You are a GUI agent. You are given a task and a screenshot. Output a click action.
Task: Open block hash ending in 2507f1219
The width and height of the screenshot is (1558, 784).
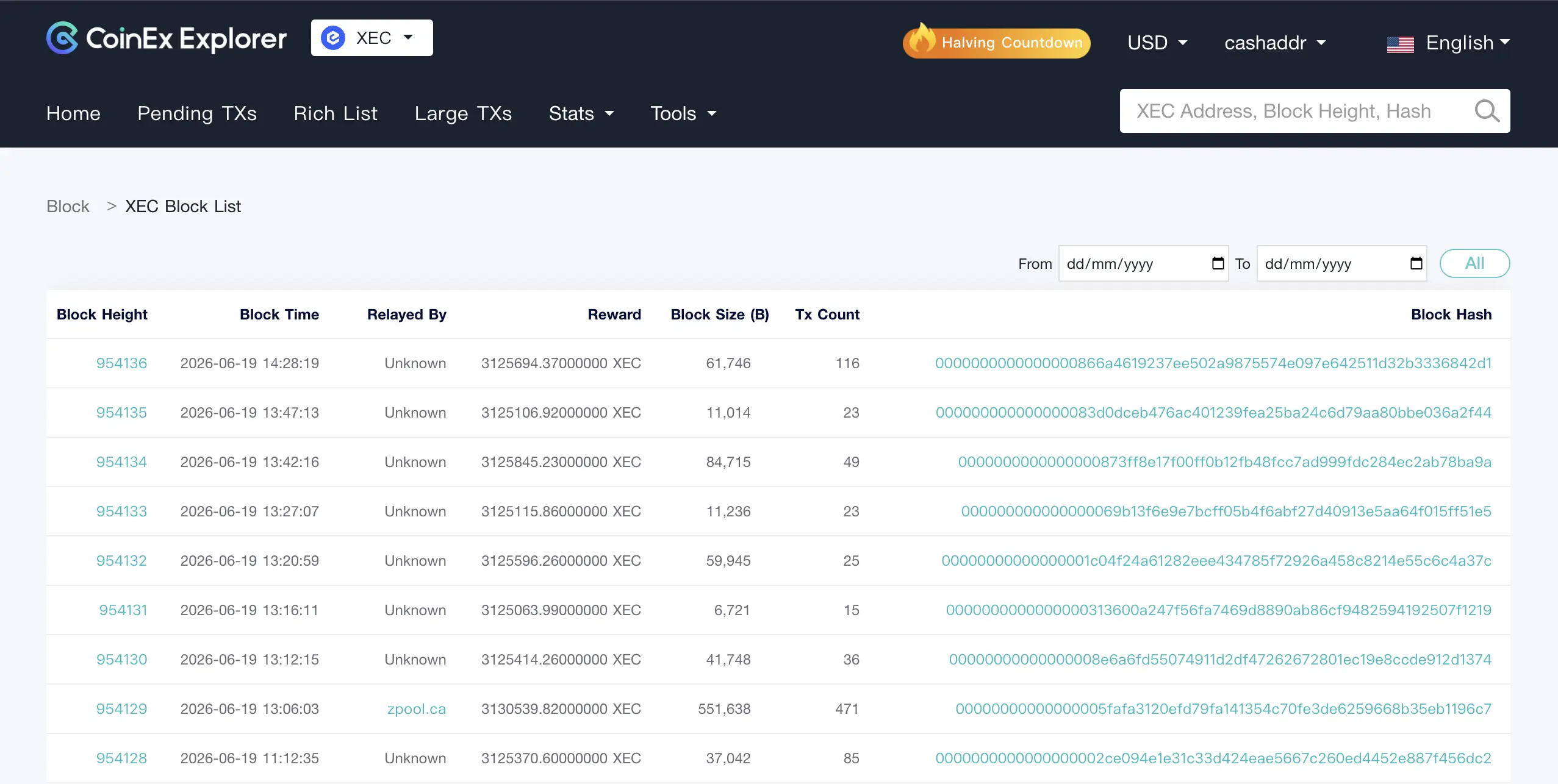1219,610
